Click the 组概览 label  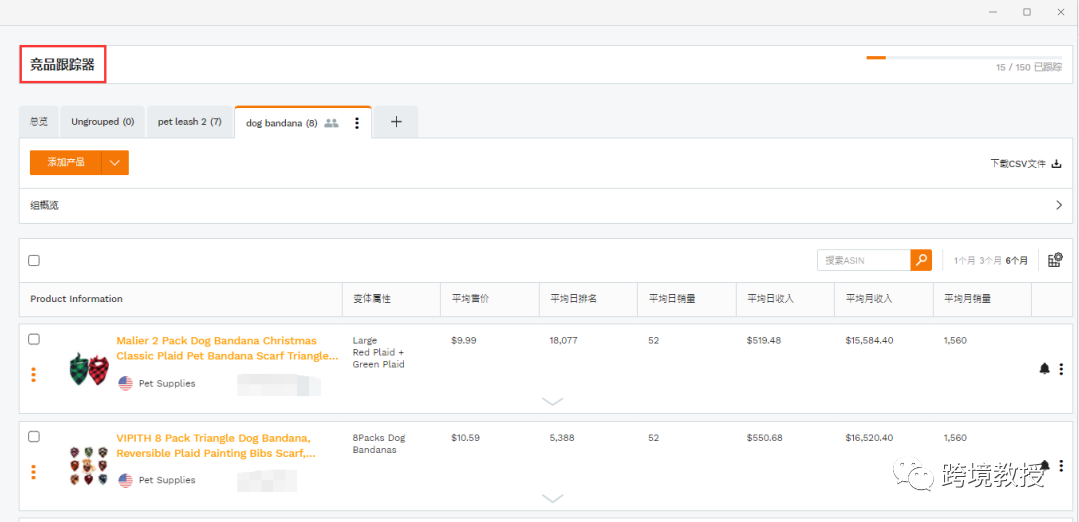44,205
